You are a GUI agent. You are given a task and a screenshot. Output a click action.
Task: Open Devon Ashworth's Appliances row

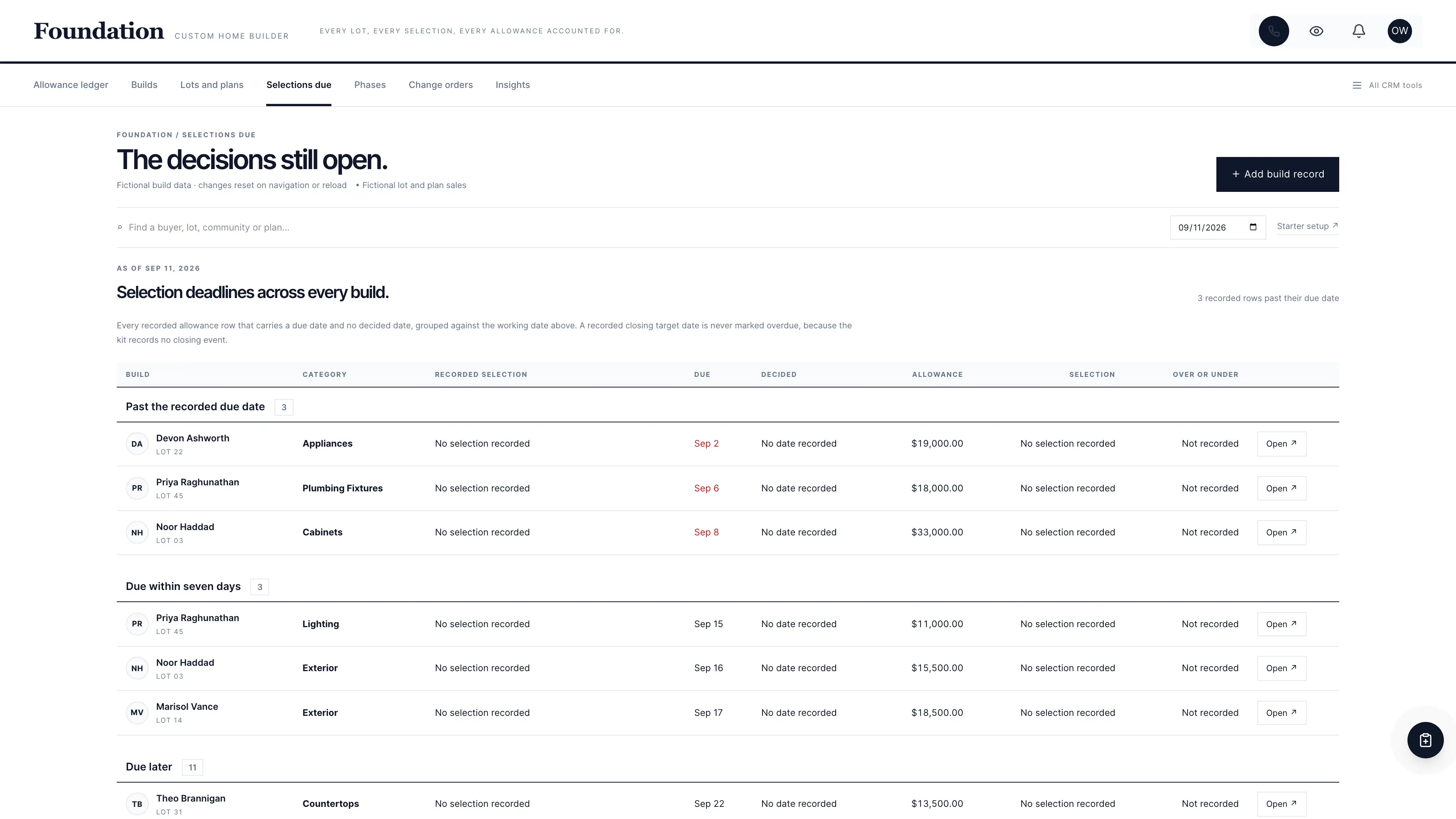pos(1281,444)
